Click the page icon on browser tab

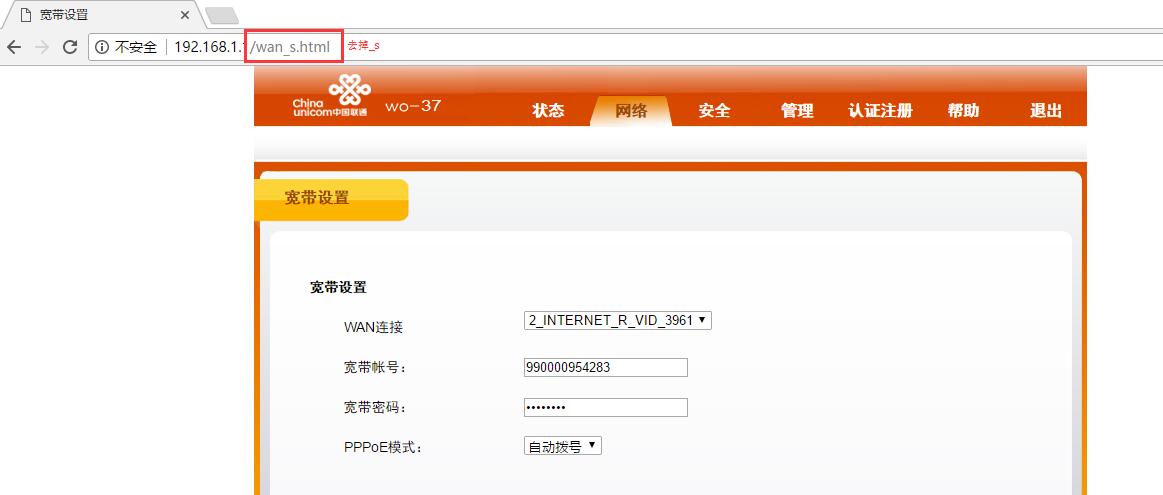pos(26,15)
